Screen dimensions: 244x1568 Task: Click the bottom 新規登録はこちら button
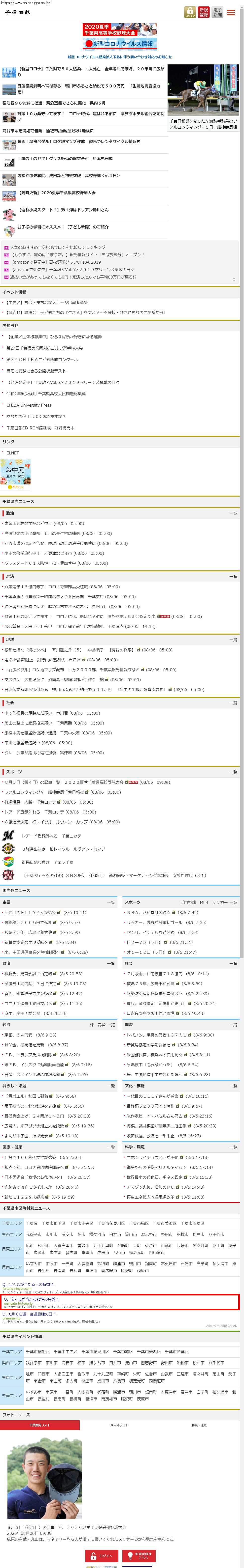[x=139, y=1556]
